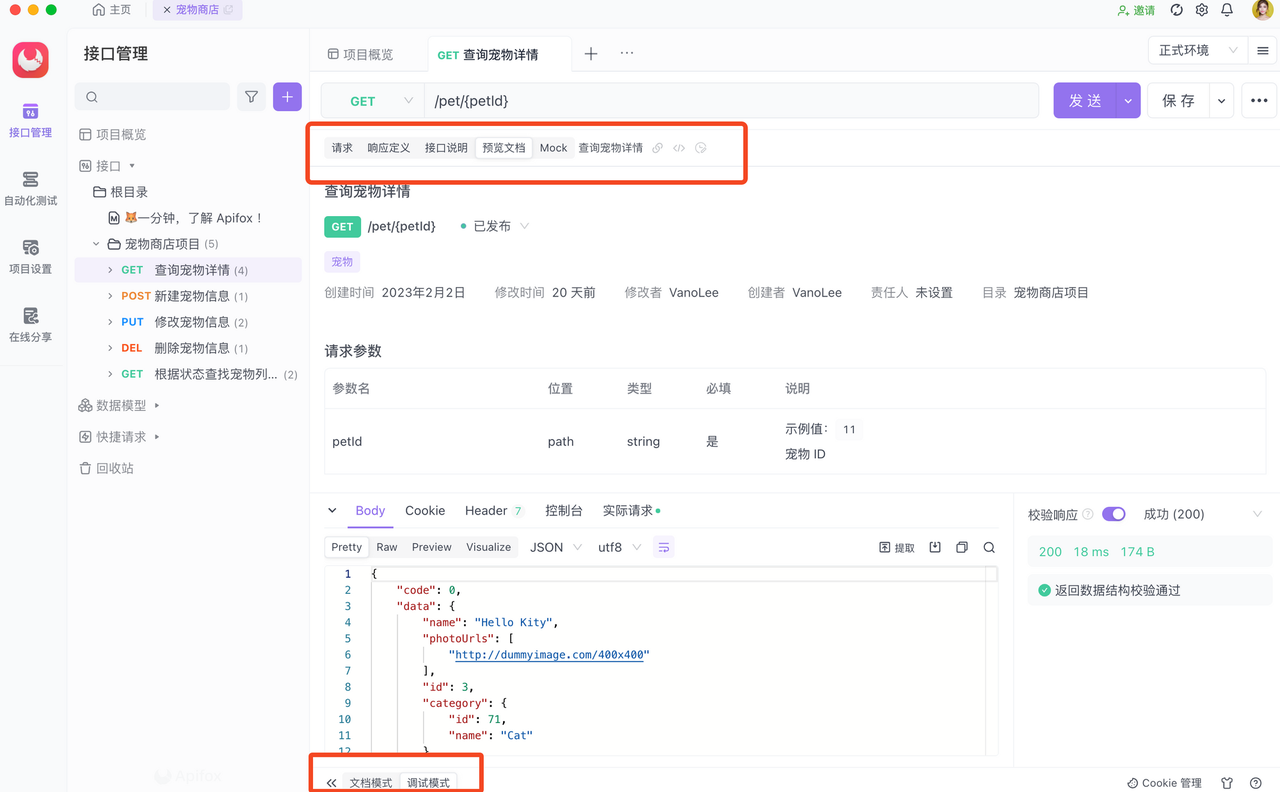Image resolution: width=1280 pixels, height=792 pixels.
Task: Click the sidebar search input field
Action: pos(153,97)
